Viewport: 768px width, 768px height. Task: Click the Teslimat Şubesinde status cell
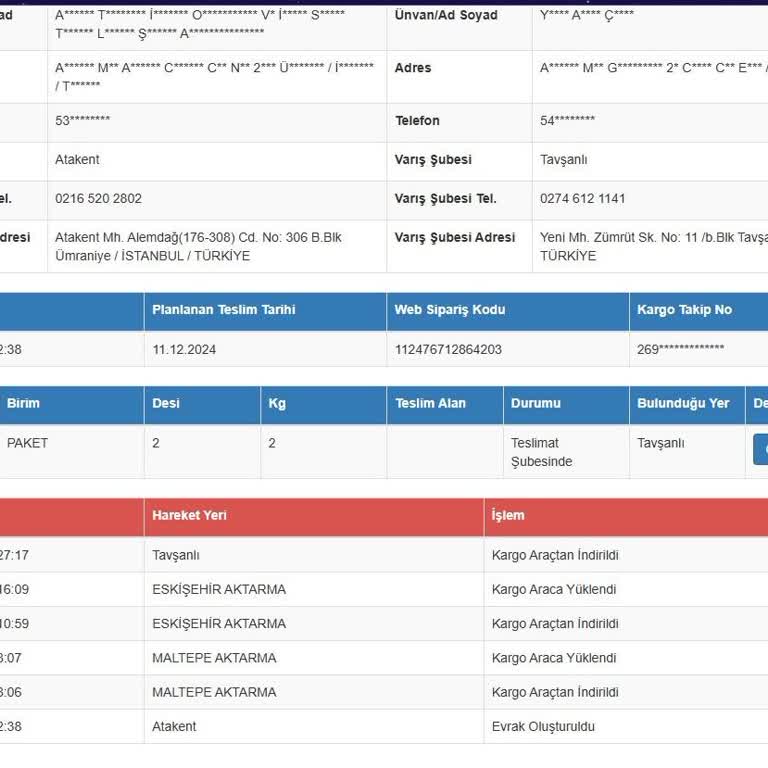click(x=566, y=452)
